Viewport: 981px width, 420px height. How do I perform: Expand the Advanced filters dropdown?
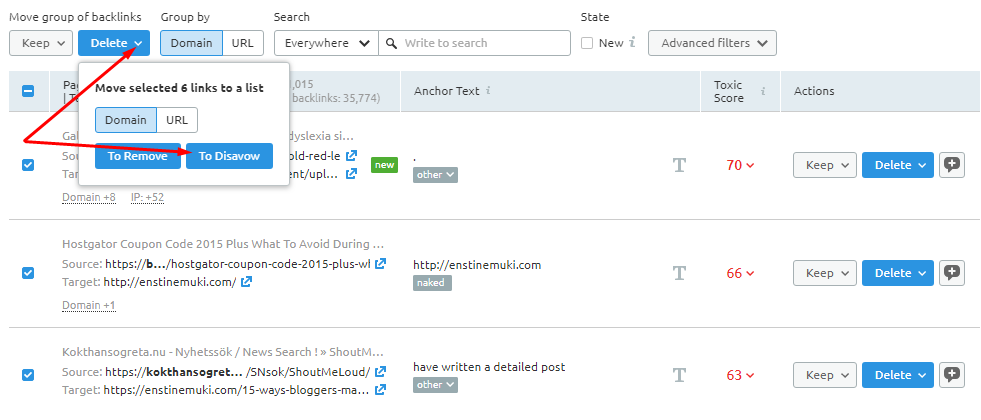(712, 43)
